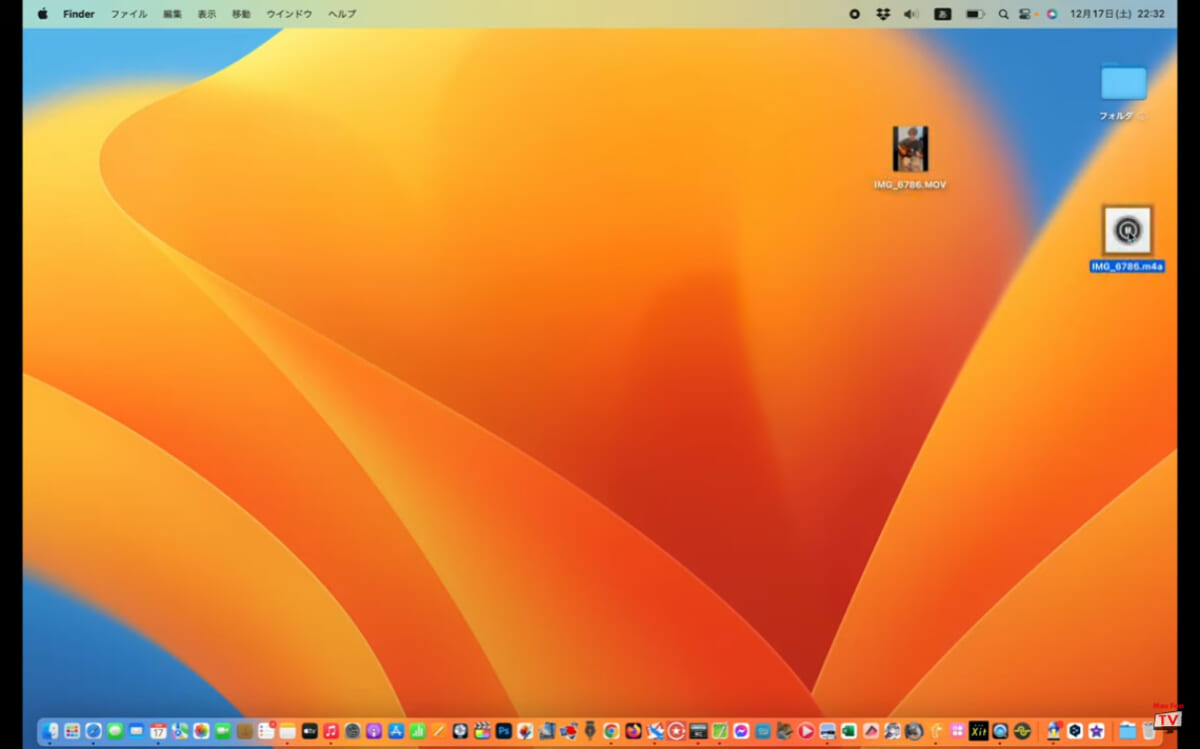1200x749 pixels.
Task: Launch Final Cut Pro from the Dock
Action: pyautogui.click(x=482, y=731)
